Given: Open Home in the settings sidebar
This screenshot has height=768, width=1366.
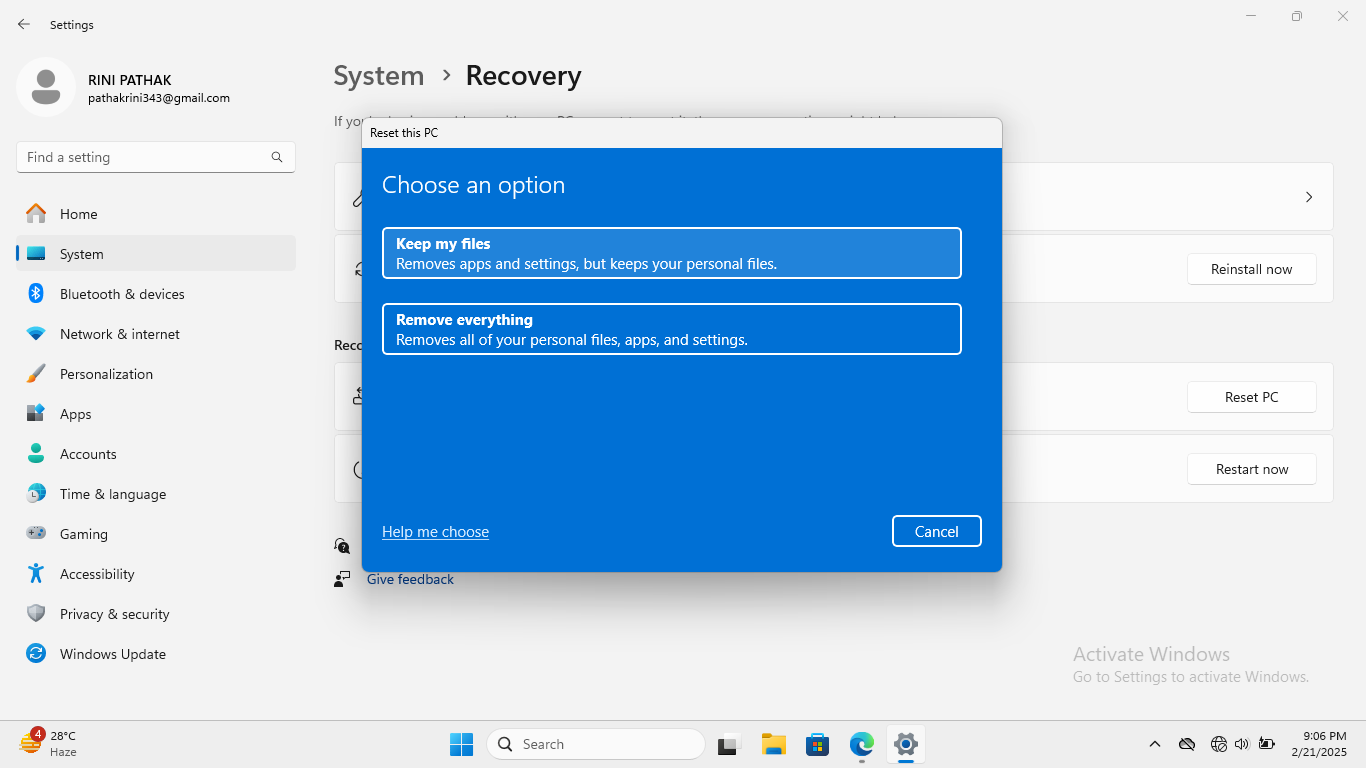Looking at the screenshot, I should [78, 214].
